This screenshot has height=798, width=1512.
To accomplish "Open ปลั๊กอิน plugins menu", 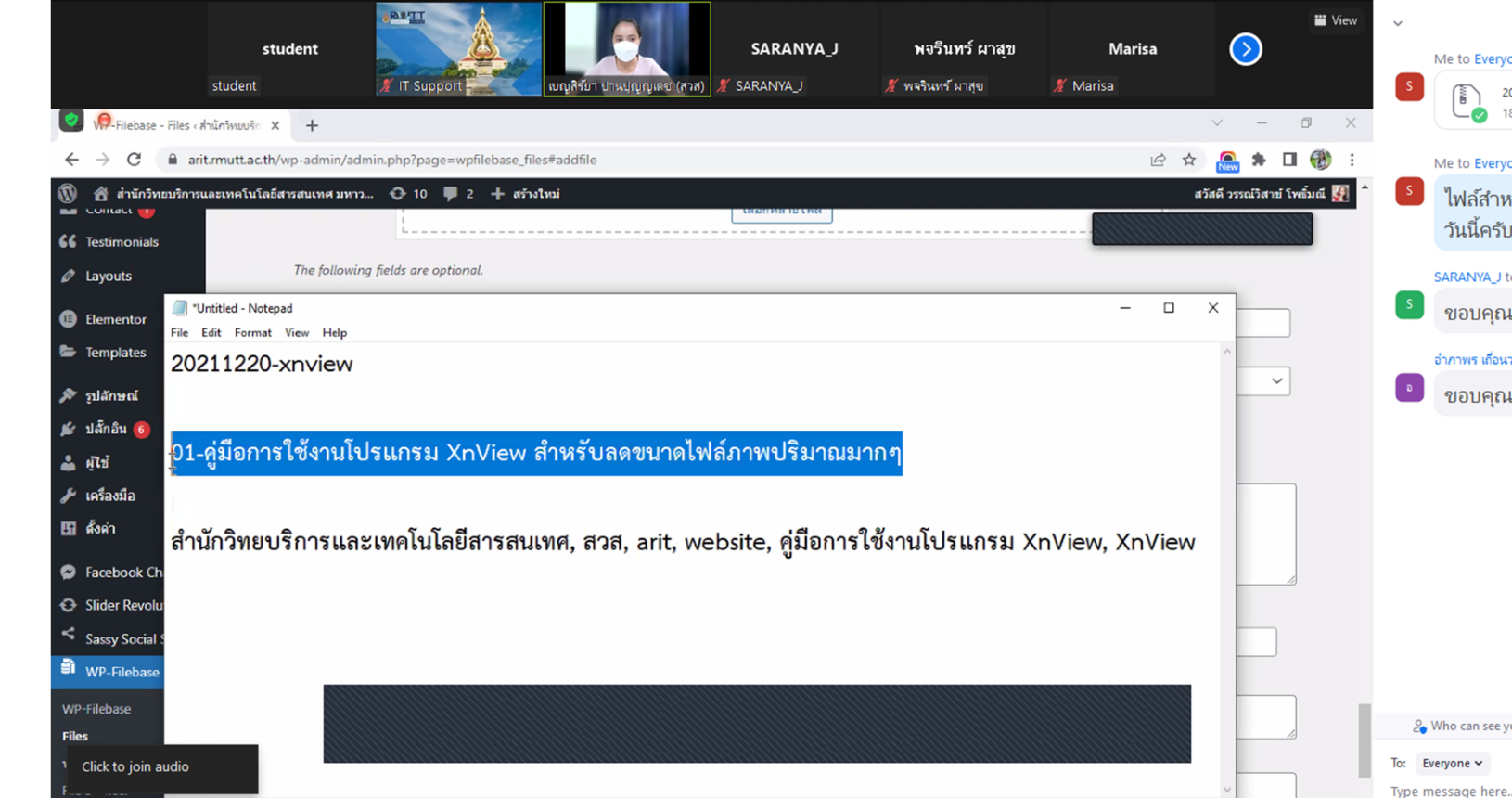I will point(108,429).
